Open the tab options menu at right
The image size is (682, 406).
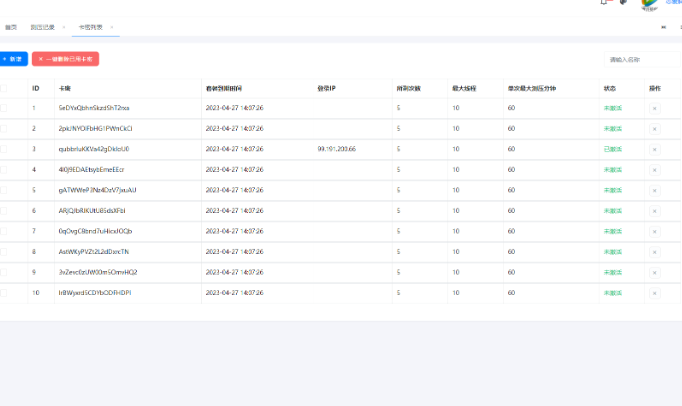[x=664, y=27]
